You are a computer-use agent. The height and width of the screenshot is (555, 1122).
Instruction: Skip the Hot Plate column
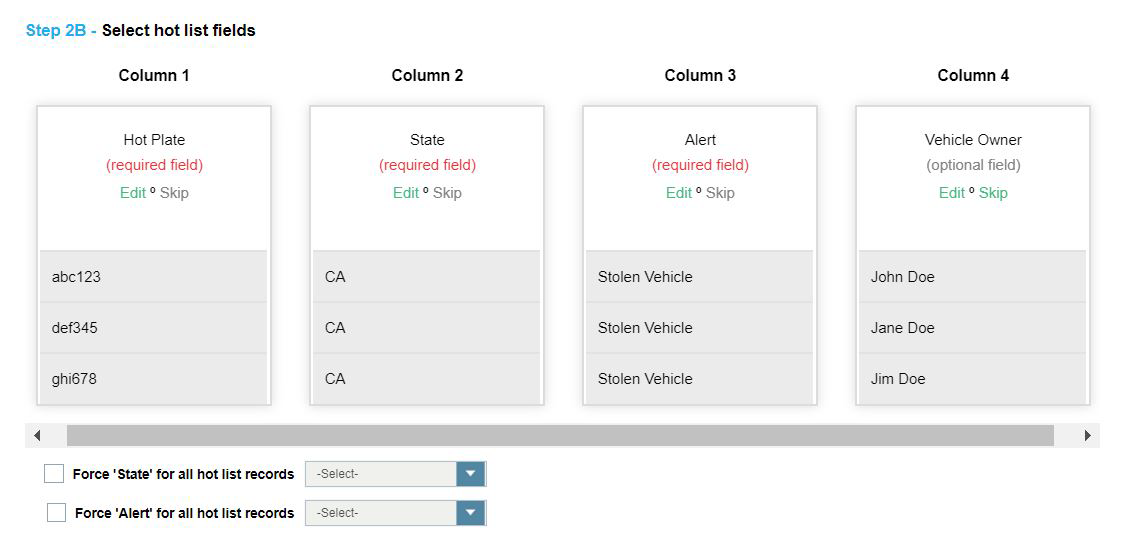click(x=174, y=193)
